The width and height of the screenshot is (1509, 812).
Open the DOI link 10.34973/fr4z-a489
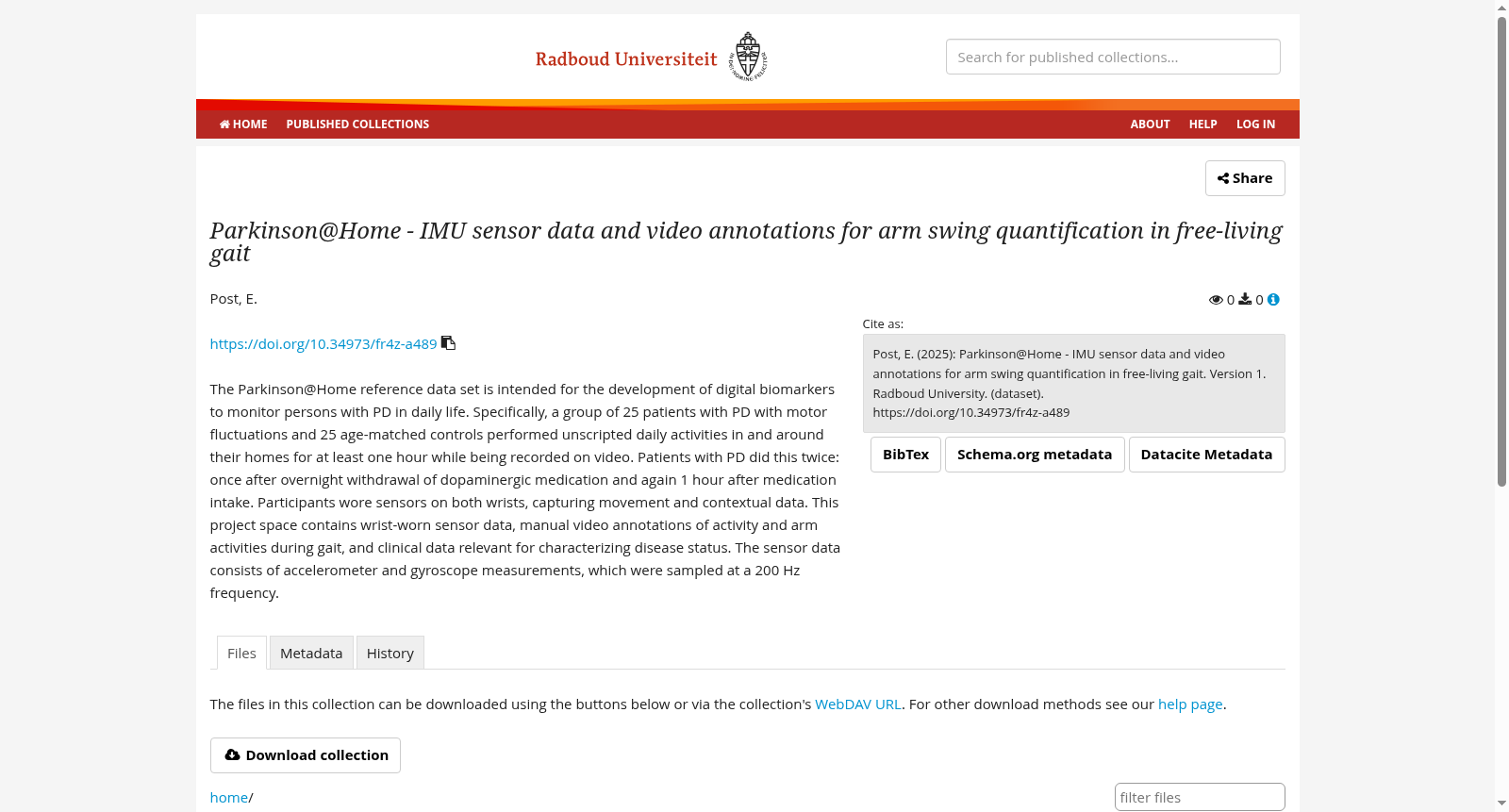[x=323, y=344]
